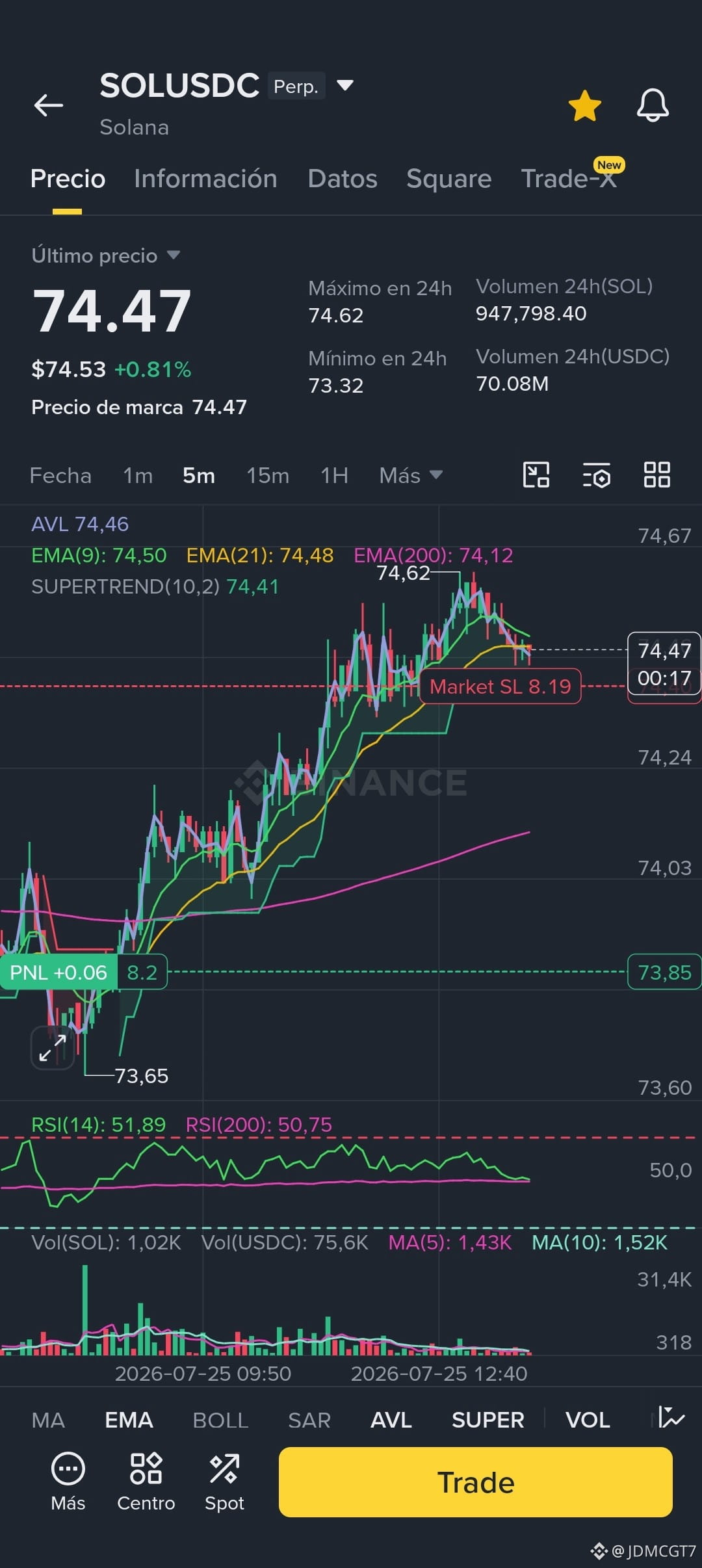This screenshot has height=1568, width=702.
Task: Open the chart indicator settings icon
Action: tap(596, 475)
